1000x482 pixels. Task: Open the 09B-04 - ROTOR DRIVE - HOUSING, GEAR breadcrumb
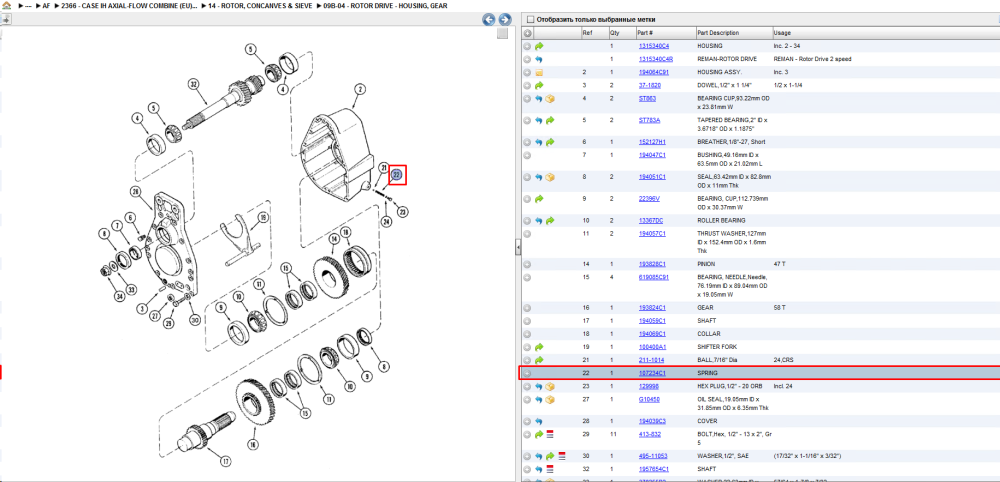[385, 6]
